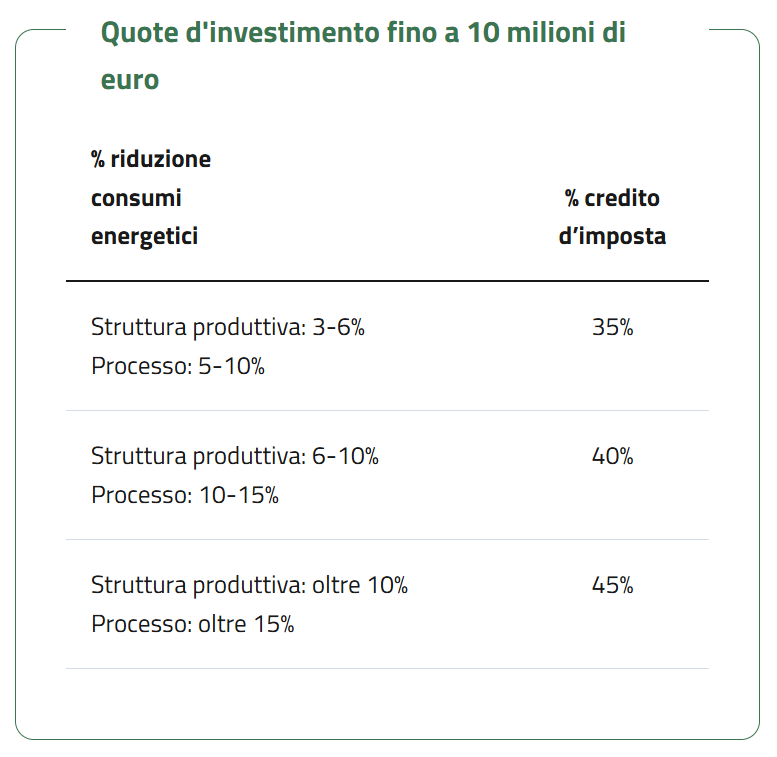Select the 'Struttura produttiva: oltre 10%' text
Image resolution: width=777 pixels, height=757 pixels.
(249, 585)
